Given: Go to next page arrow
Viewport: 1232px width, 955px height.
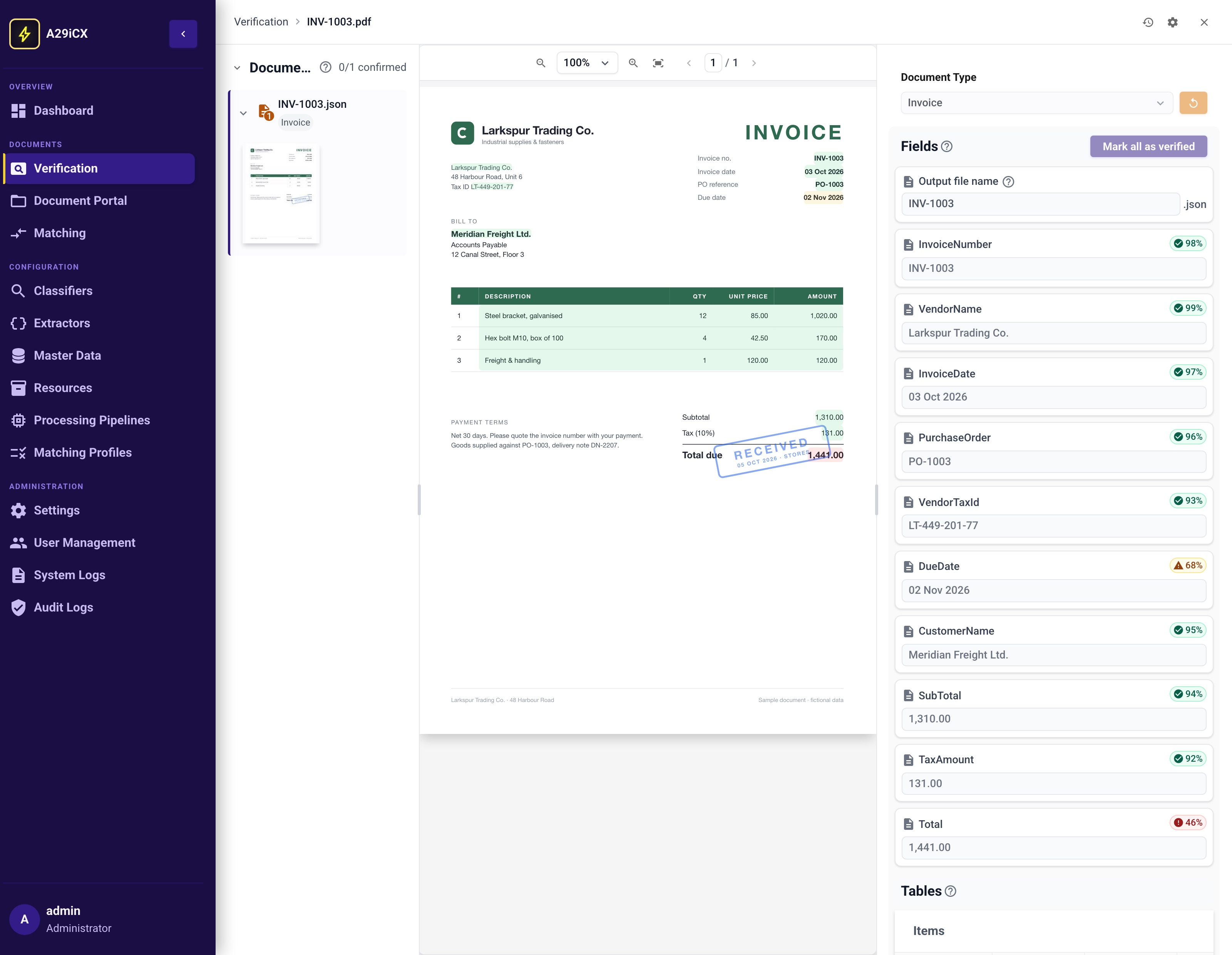Looking at the screenshot, I should (x=754, y=63).
